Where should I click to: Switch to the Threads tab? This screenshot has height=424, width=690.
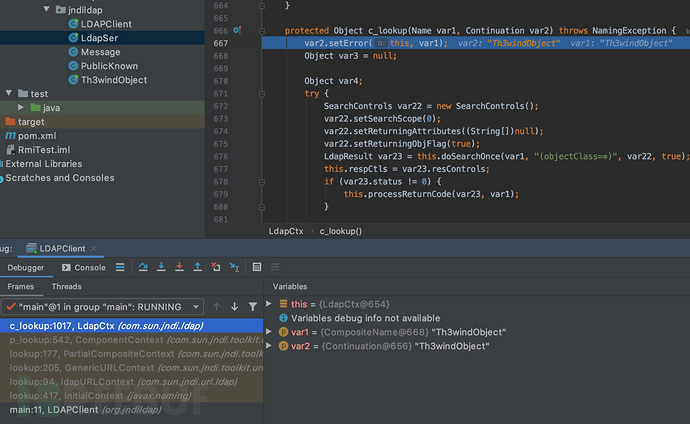66,286
